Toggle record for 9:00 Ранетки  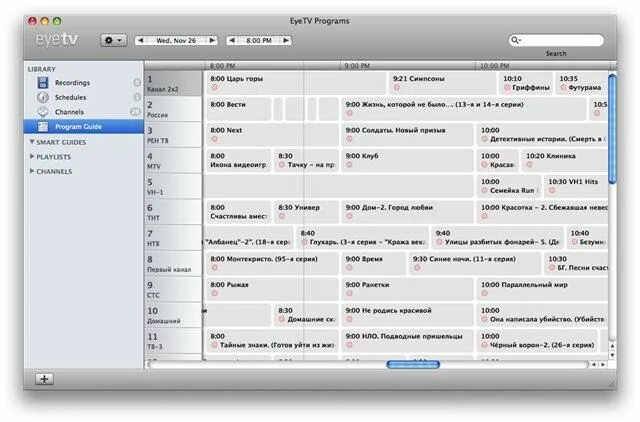[x=349, y=293]
